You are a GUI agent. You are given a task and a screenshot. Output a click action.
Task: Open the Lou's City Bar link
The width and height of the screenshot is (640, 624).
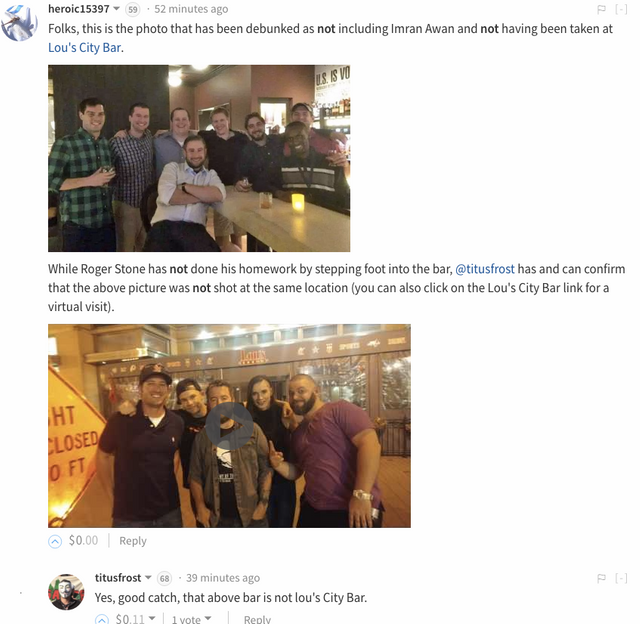84,48
